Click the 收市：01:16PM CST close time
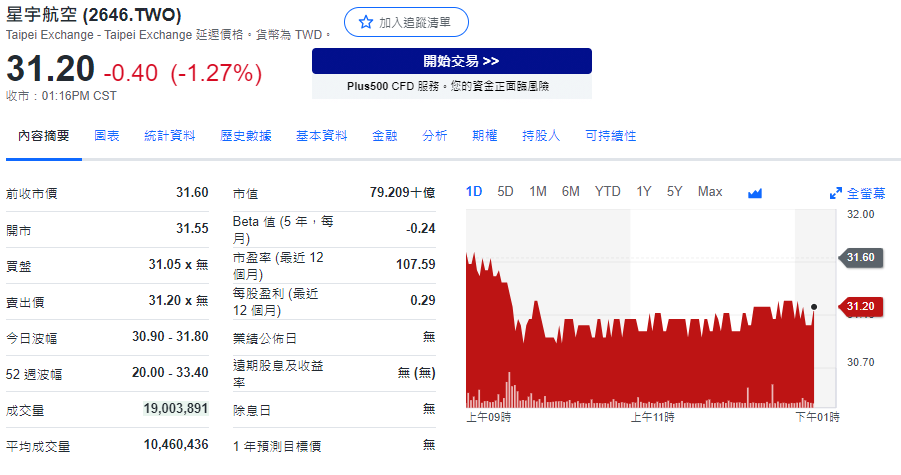This screenshot has width=901, height=475. (x=61, y=96)
